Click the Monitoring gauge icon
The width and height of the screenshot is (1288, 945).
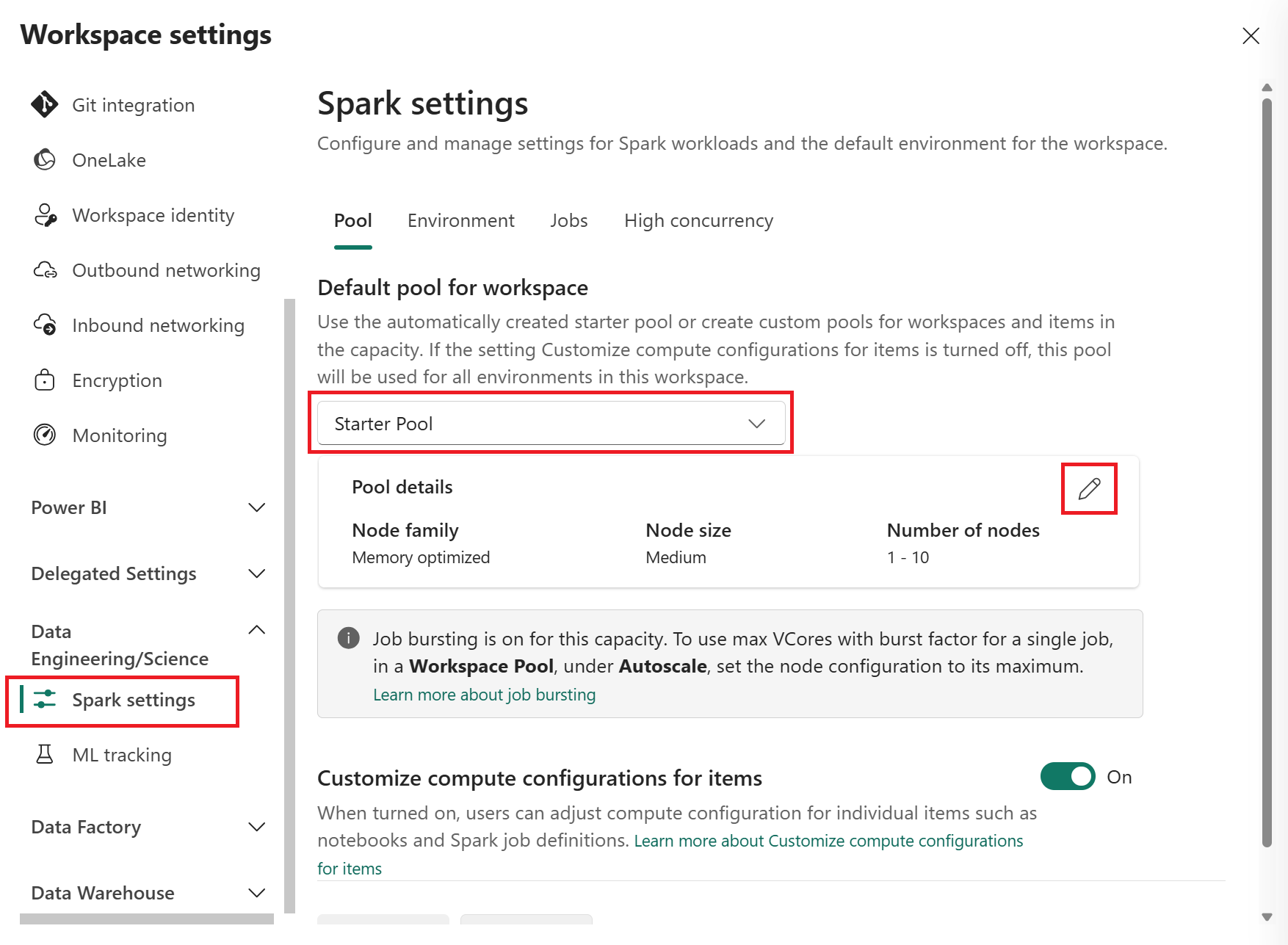(x=45, y=435)
